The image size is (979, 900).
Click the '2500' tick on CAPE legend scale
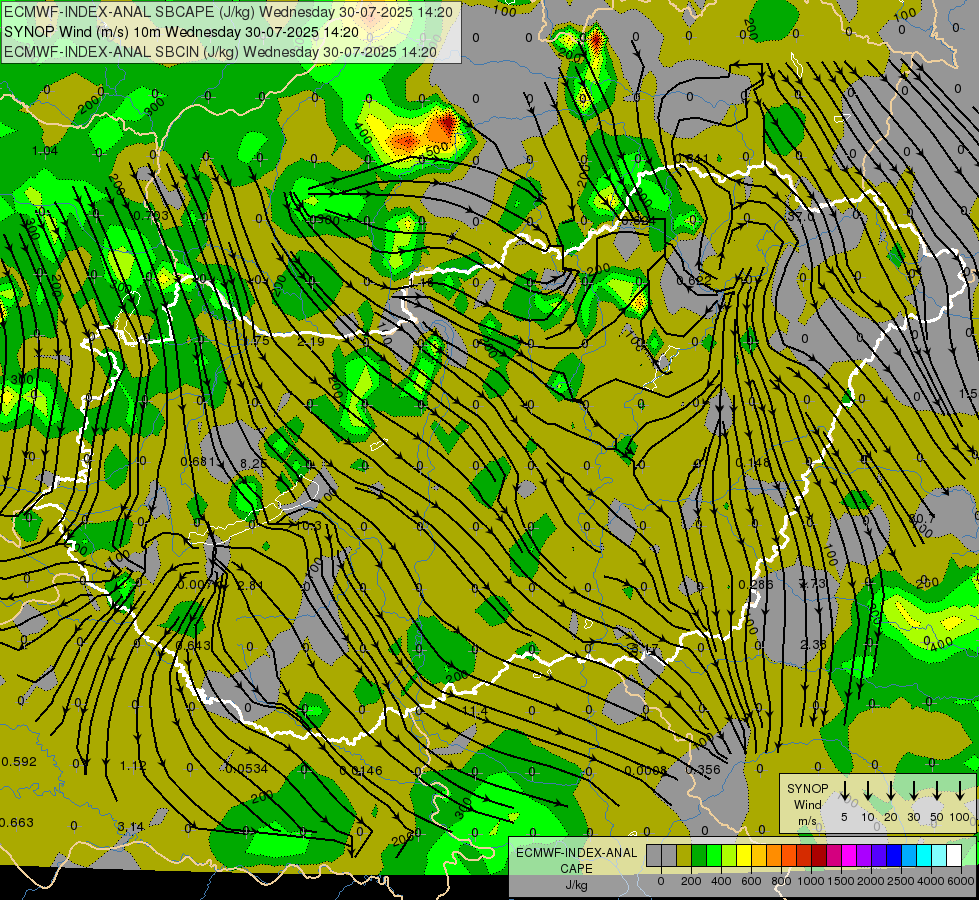[900, 881]
